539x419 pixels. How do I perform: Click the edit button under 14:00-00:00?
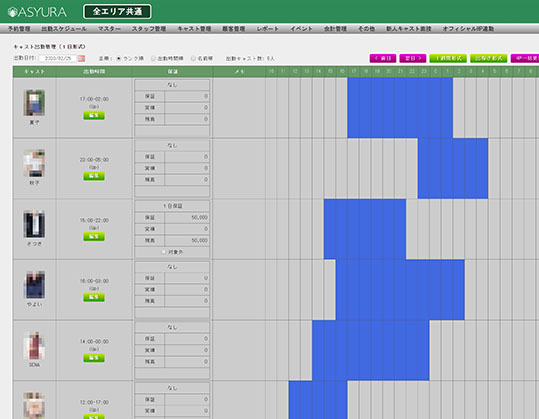point(94,358)
